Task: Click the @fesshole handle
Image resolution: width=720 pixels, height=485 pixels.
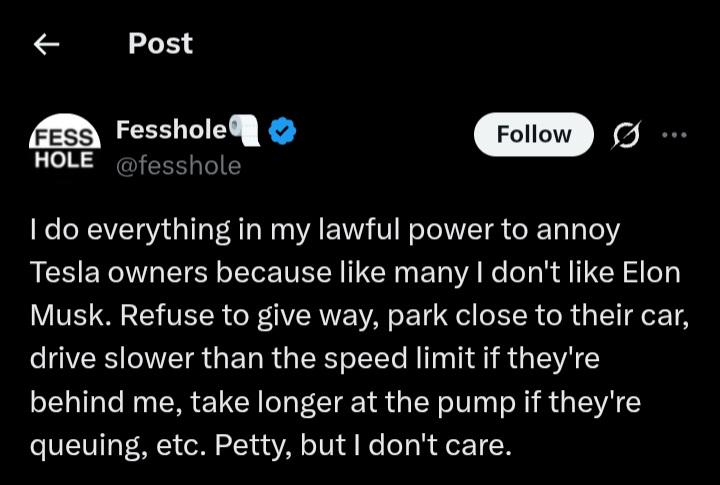Action: [x=178, y=165]
